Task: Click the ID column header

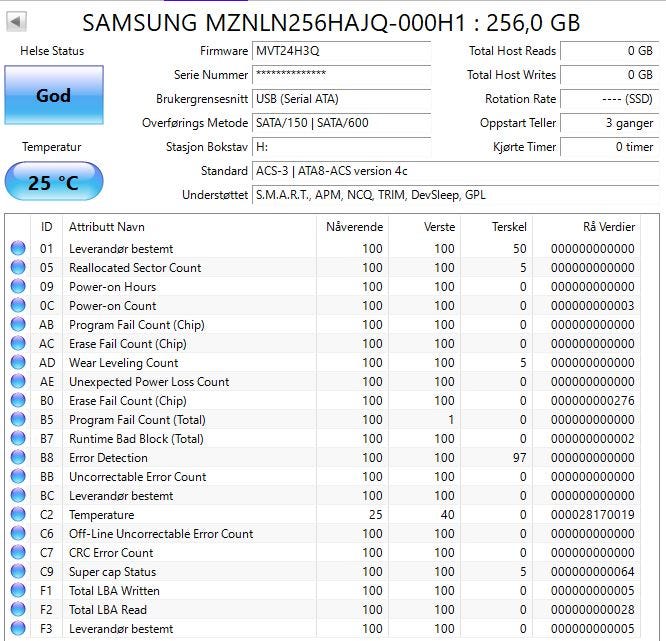Action: click(x=47, y=226)
